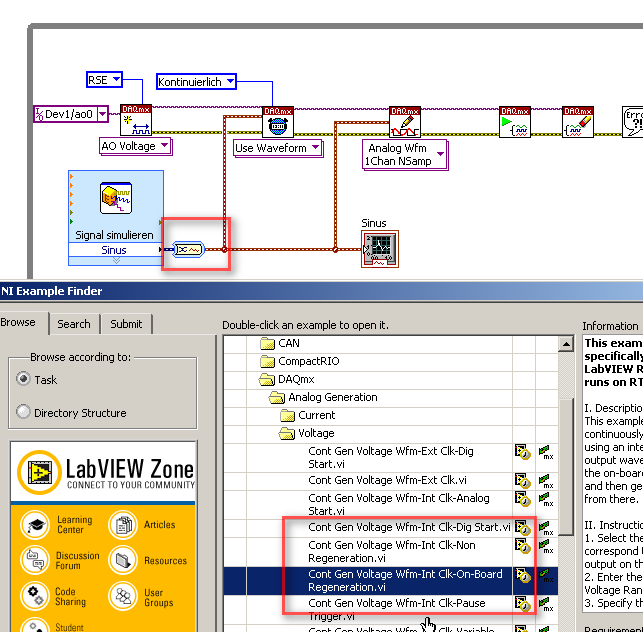
Task: Select Cont Gen Voltage Wfm-Int Clk-Pause Trigger.vi
Action: tap(397, 609)
